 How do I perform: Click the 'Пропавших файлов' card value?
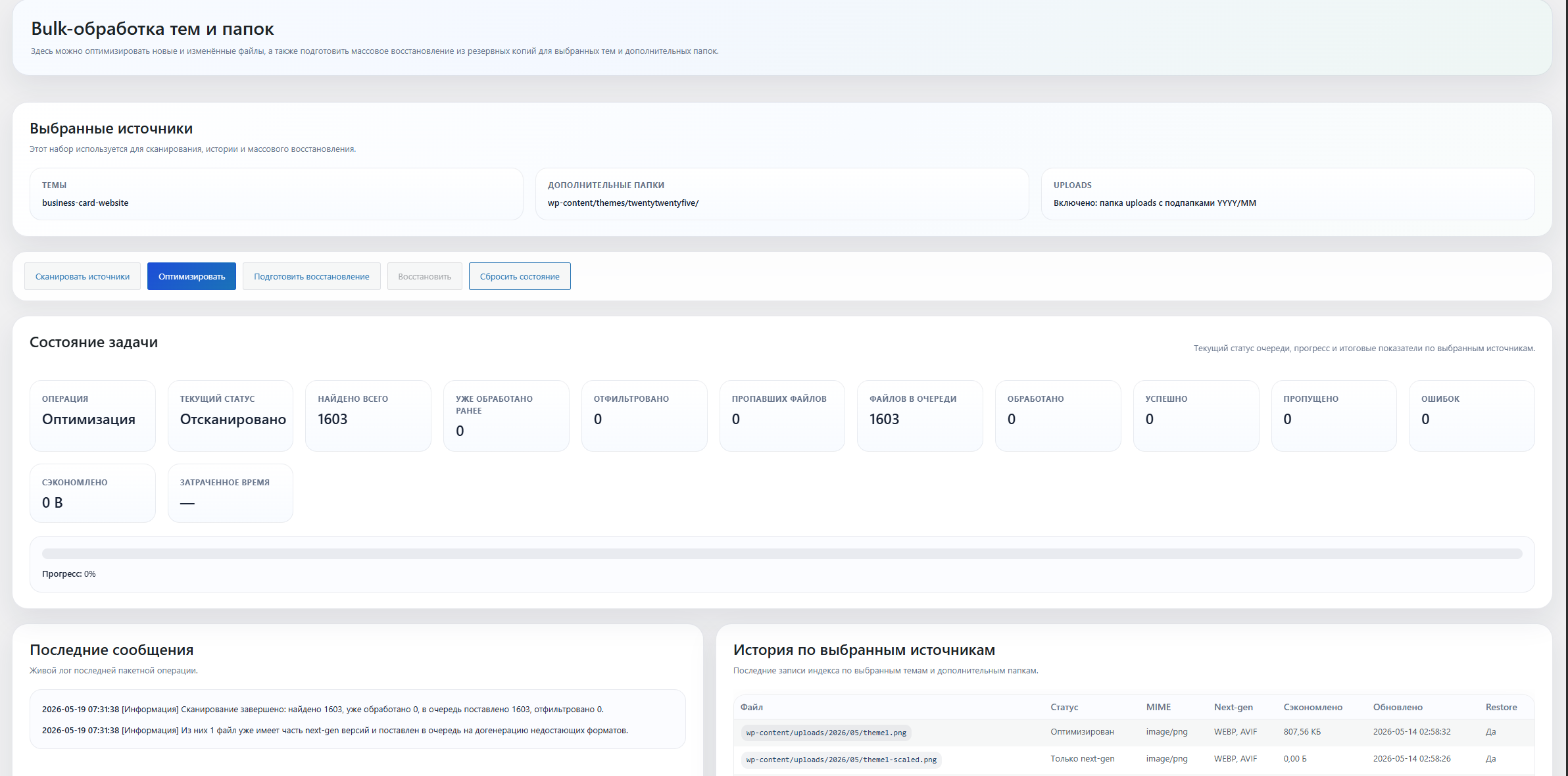click(x=736, y=419)
